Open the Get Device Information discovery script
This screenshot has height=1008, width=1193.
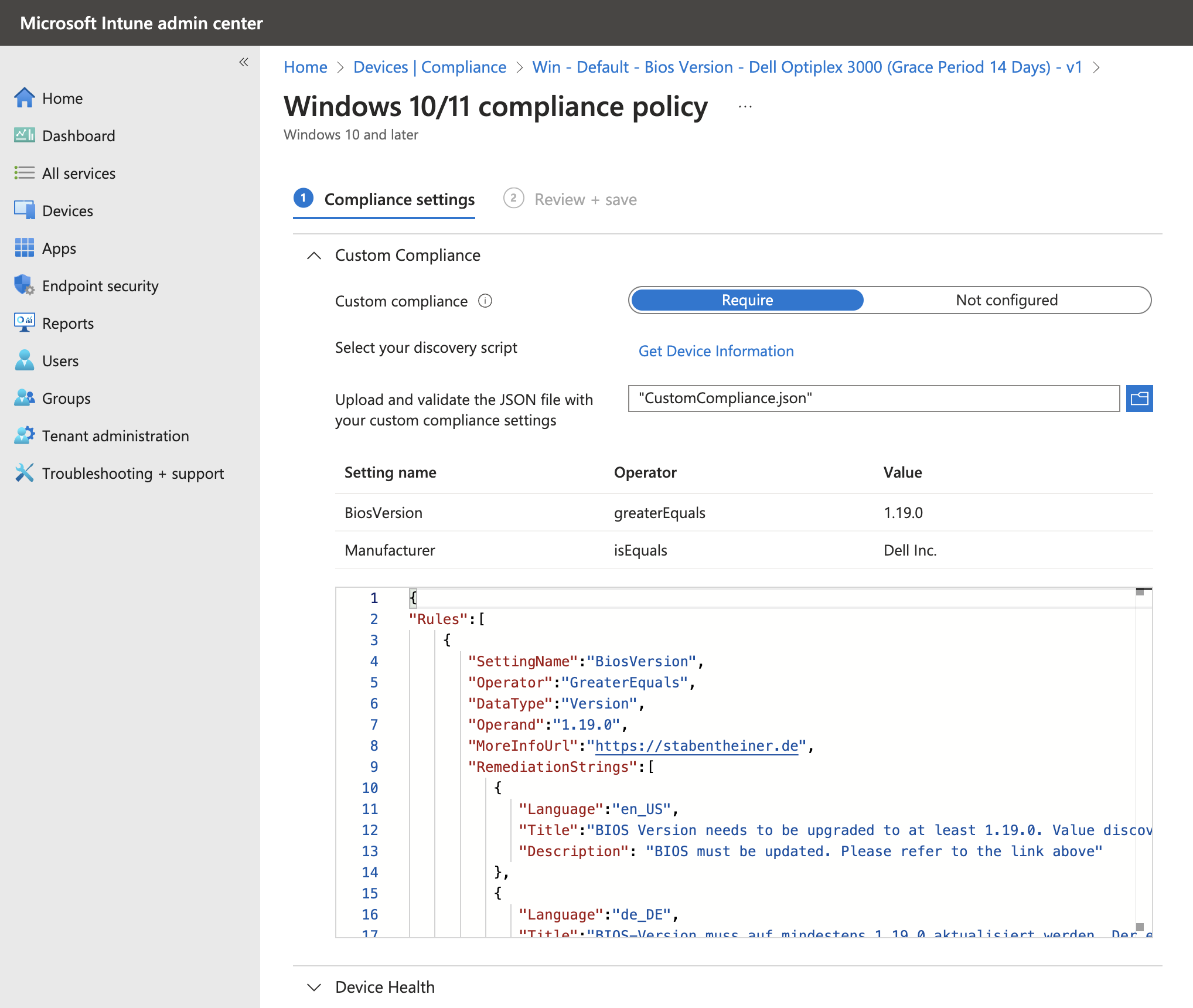pyautogui.click(x=716, y=350)
